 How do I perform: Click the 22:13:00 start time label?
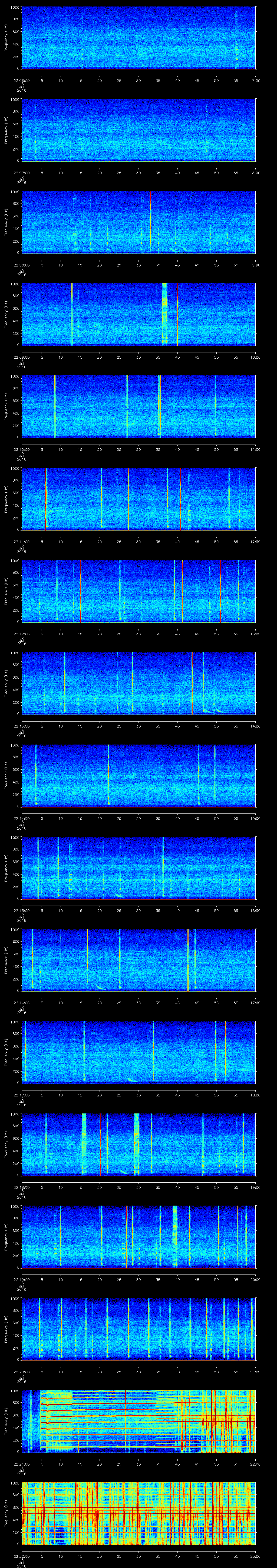pos(21,726)
